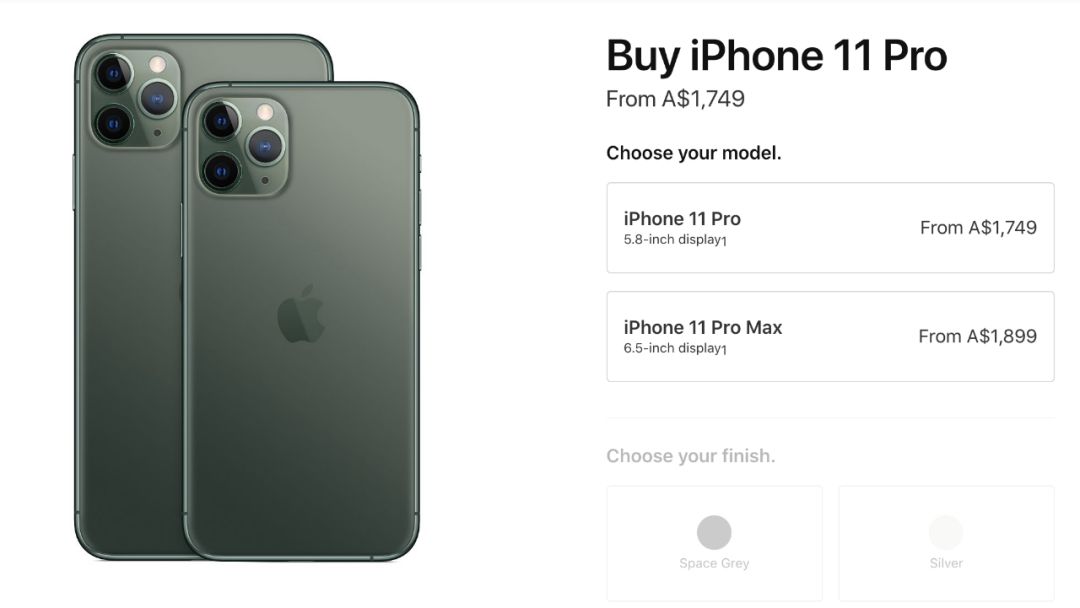Pick the Space Grey colour circle
The height and width of the screenshot is (608, 1080).
pyautogui.click(x=714, y=532)
